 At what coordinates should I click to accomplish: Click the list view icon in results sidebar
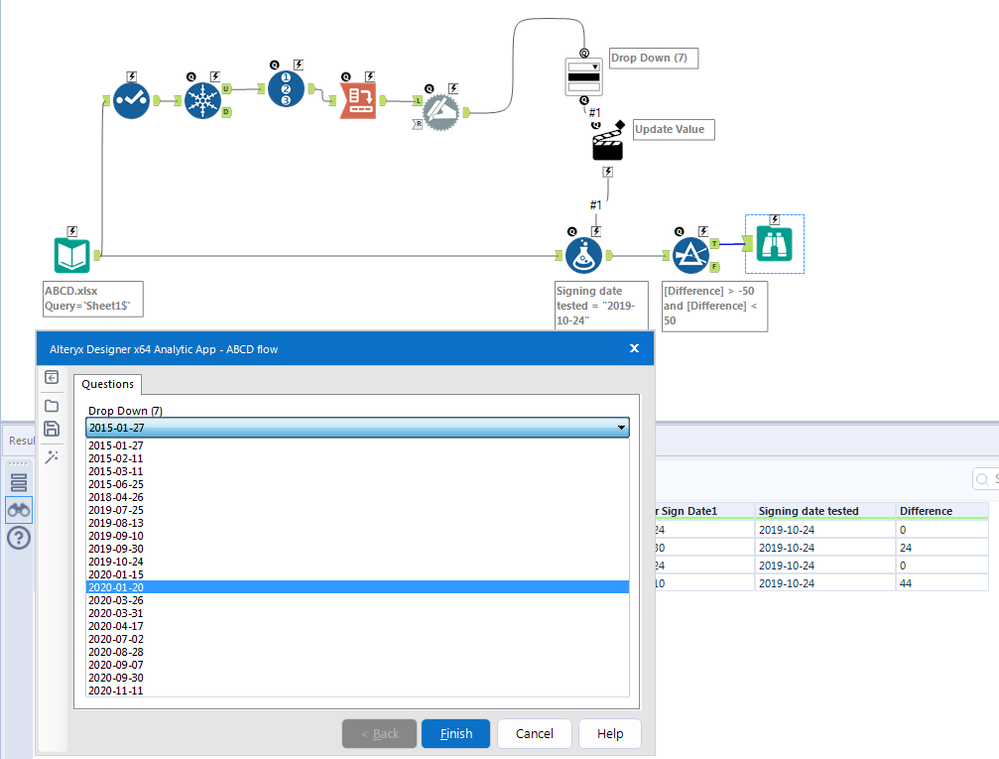pos(18,482)
